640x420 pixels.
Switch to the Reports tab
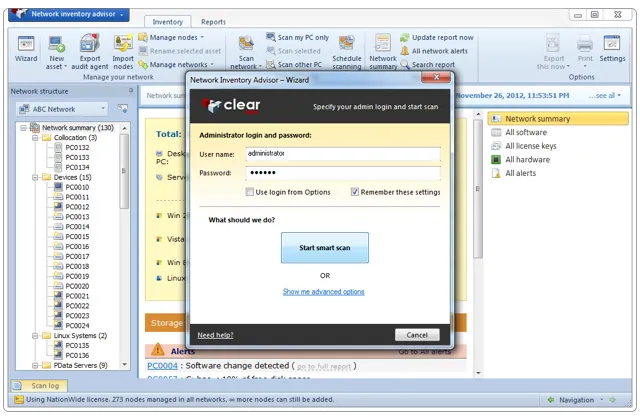tap(213, 22)
